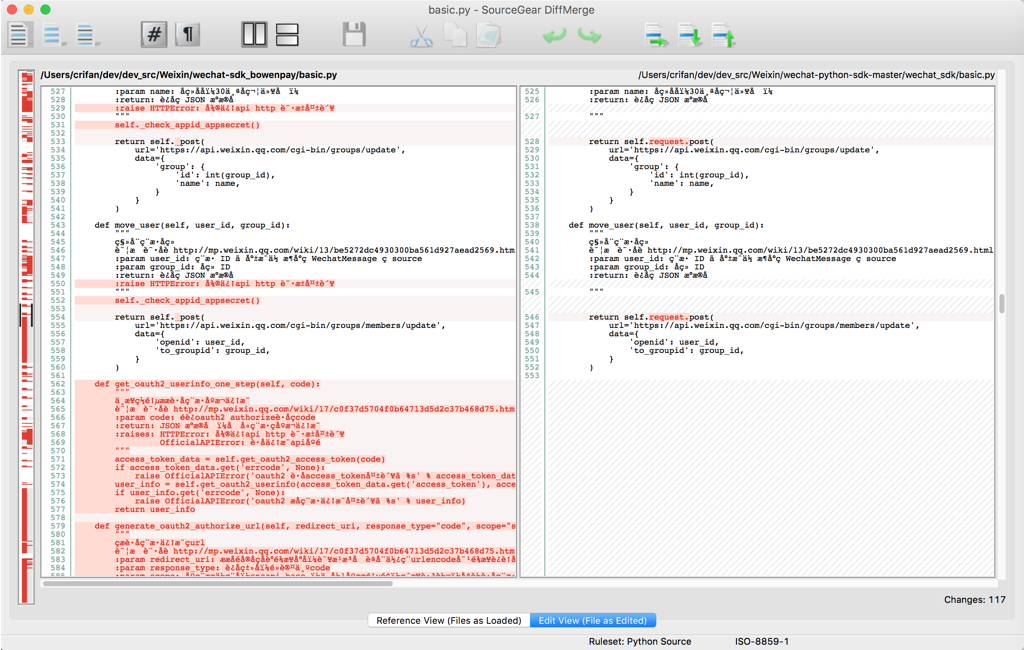Select the show all lines display mode
Image resolution: width=1024 pixels, height=650 pixels.
point(19,35)
